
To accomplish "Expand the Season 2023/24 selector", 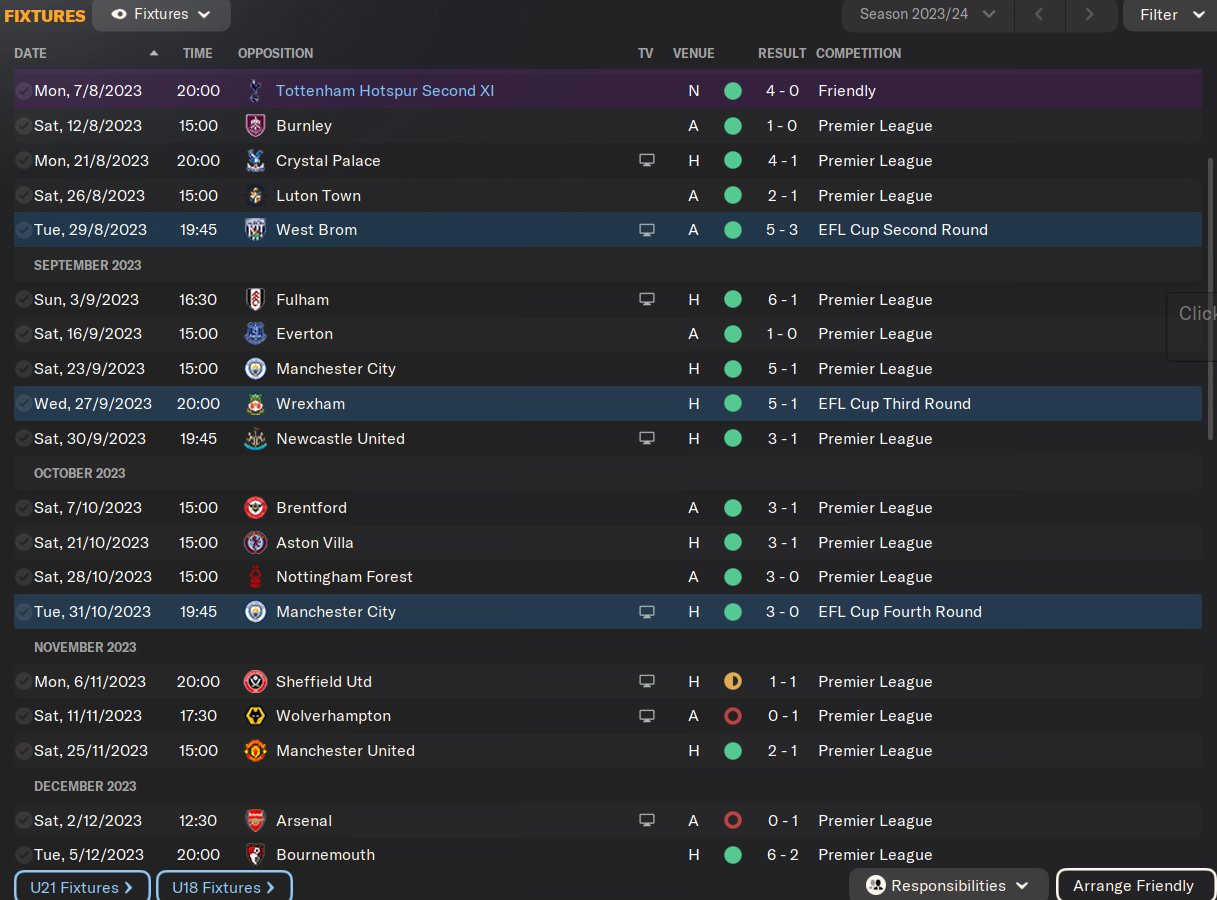I will [928, 15].
